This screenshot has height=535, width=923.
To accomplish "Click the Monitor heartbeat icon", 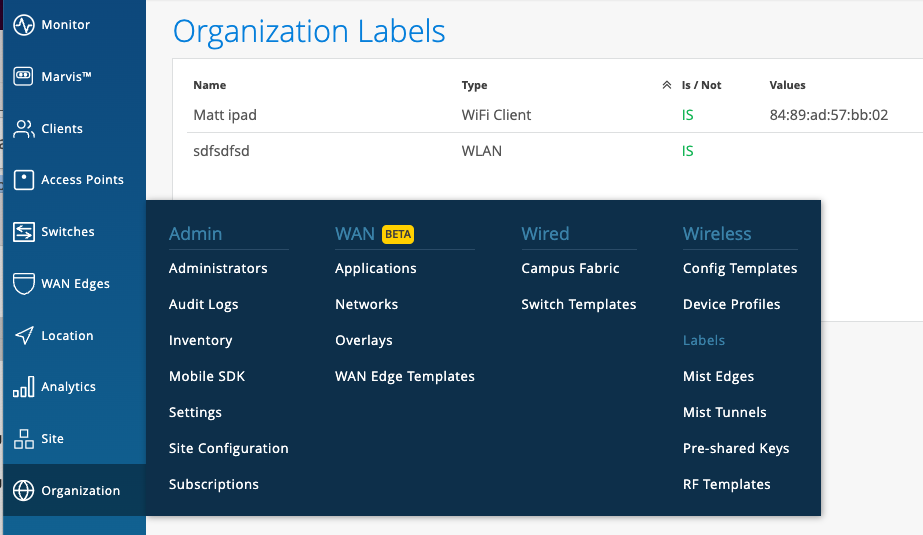I will [x=24, y=25].
